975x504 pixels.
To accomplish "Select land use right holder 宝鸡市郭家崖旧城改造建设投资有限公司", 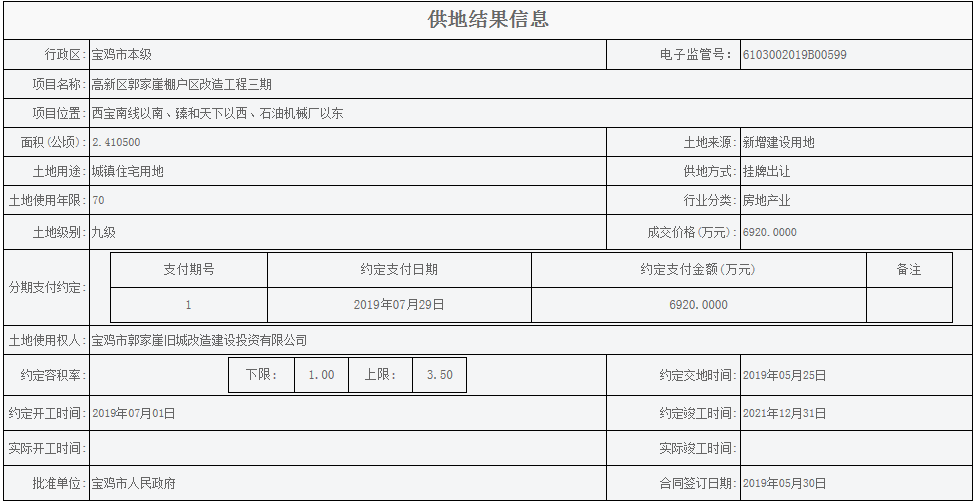I will 199,341.
